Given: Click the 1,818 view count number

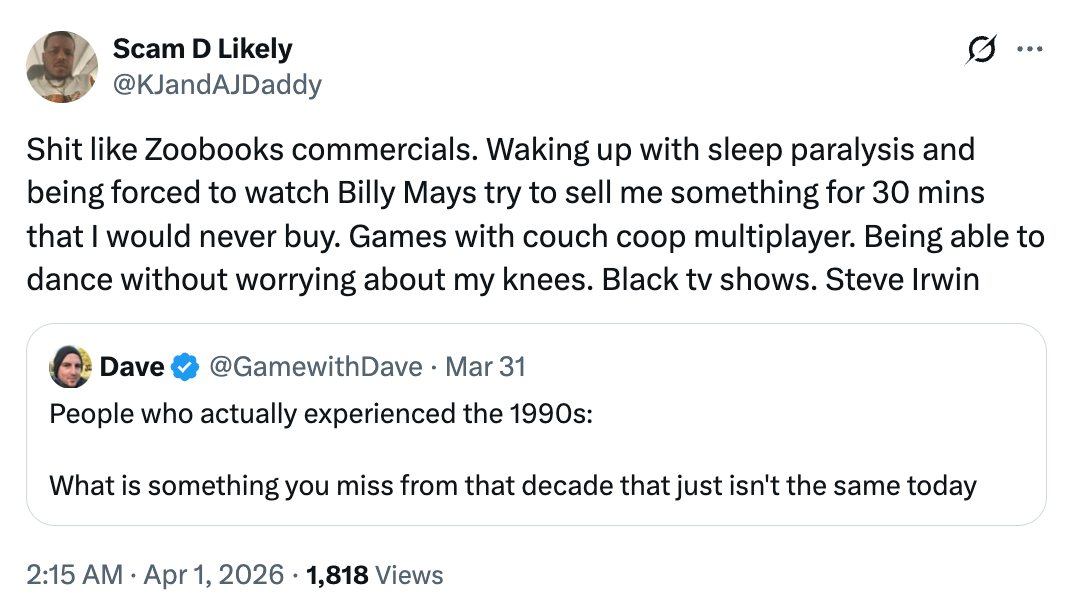Looking at the screenshot, I should pyautogui.click(x=338, y=575).
